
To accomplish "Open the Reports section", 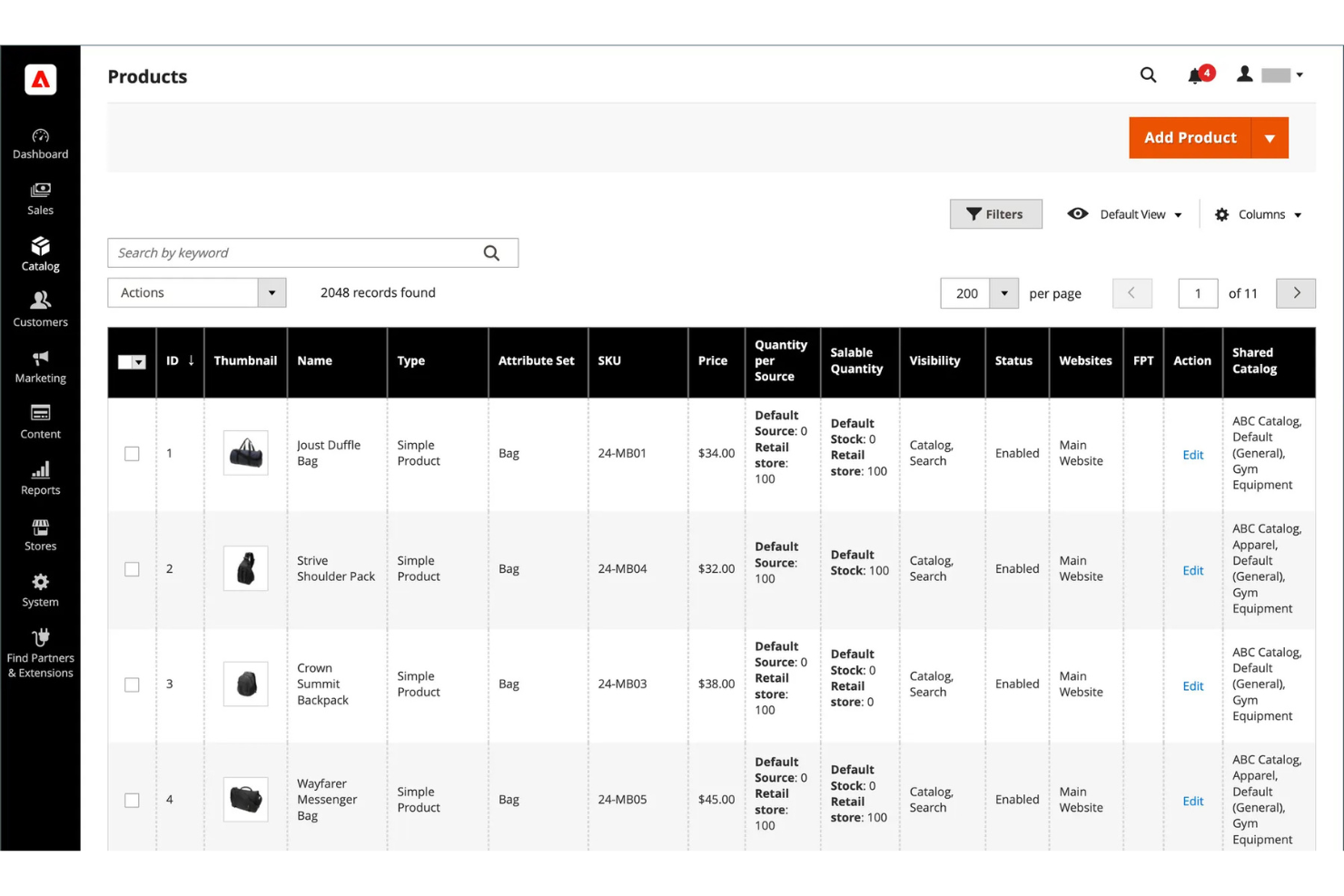I will point(40,476).
